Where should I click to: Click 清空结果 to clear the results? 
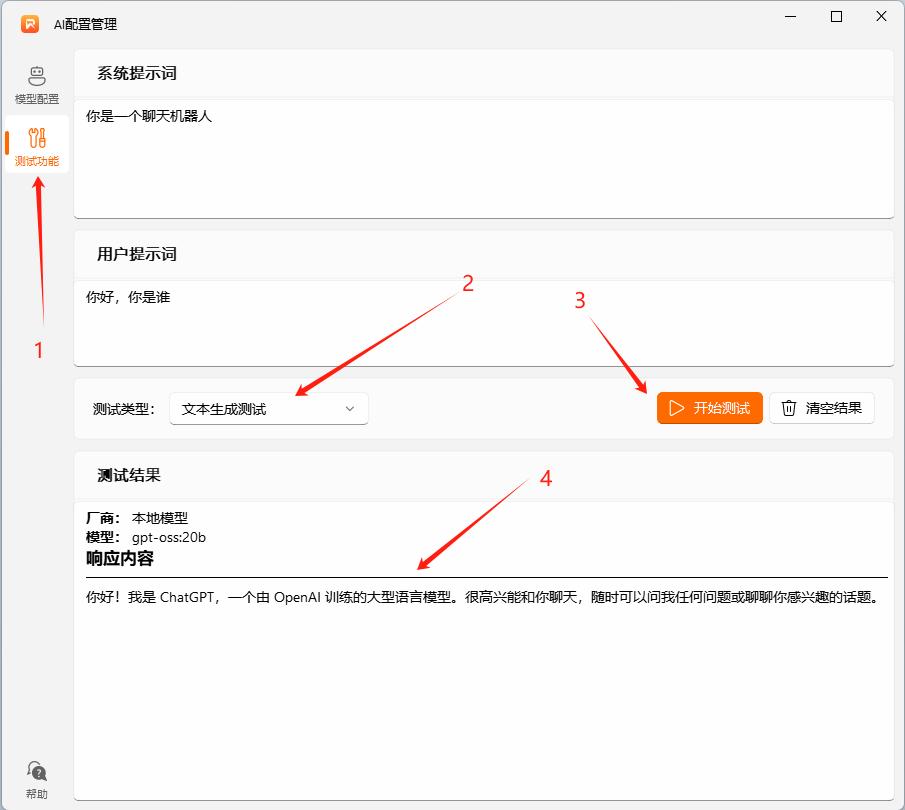pos(821,408)
